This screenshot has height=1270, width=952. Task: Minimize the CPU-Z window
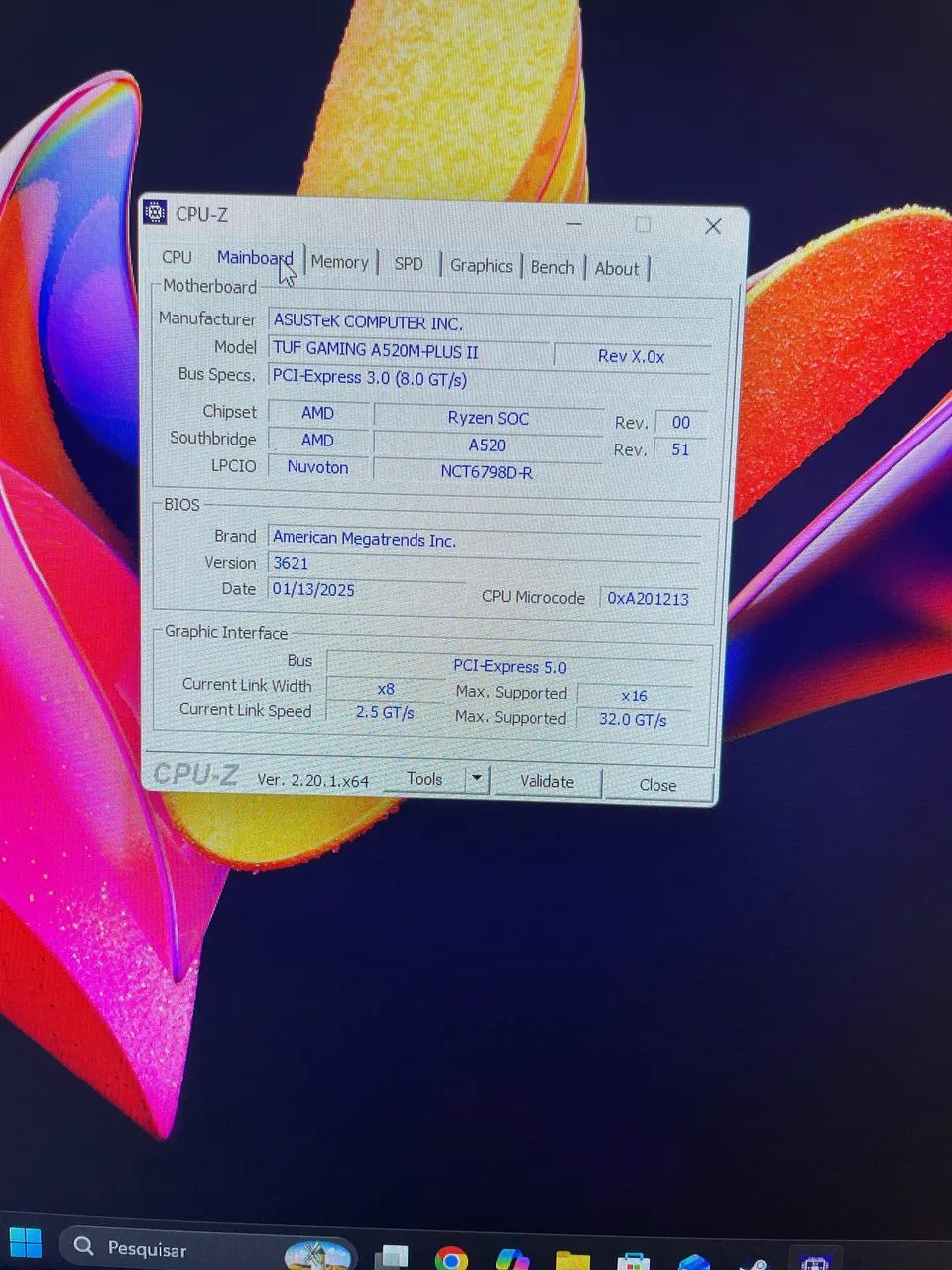(574, 224)
